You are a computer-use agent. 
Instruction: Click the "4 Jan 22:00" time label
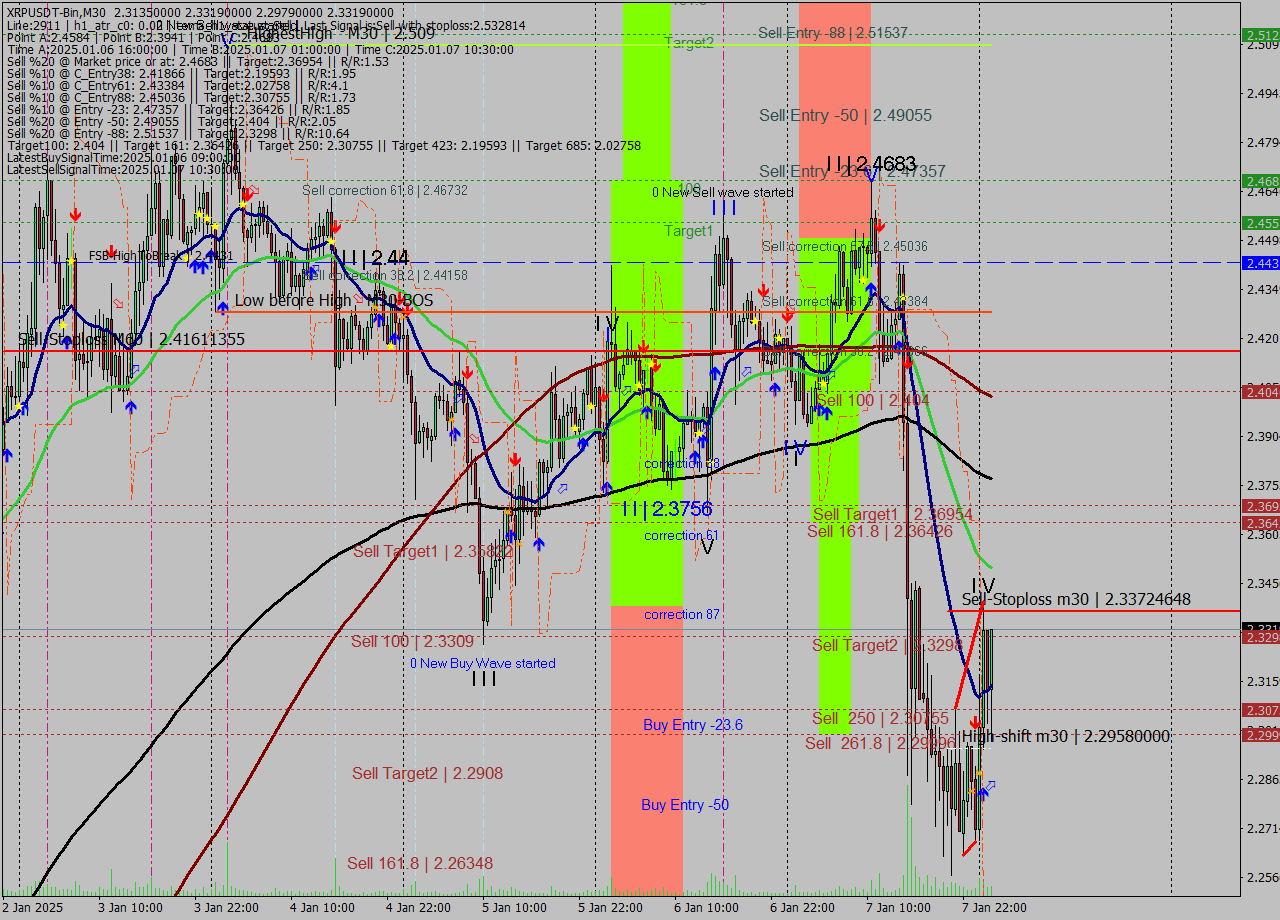418,908
